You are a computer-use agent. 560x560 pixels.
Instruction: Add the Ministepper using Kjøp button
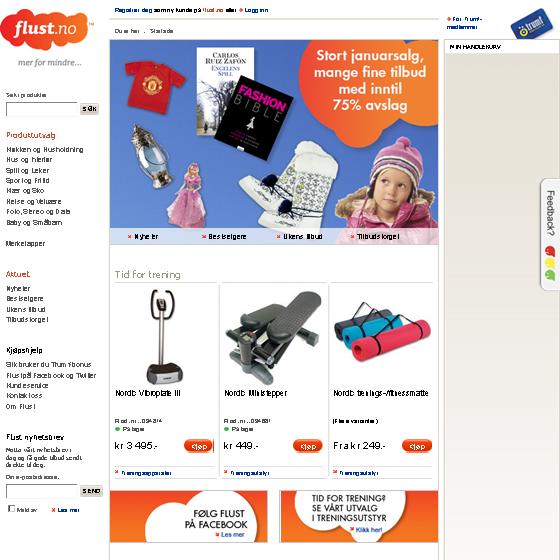(x=308, y=446)
